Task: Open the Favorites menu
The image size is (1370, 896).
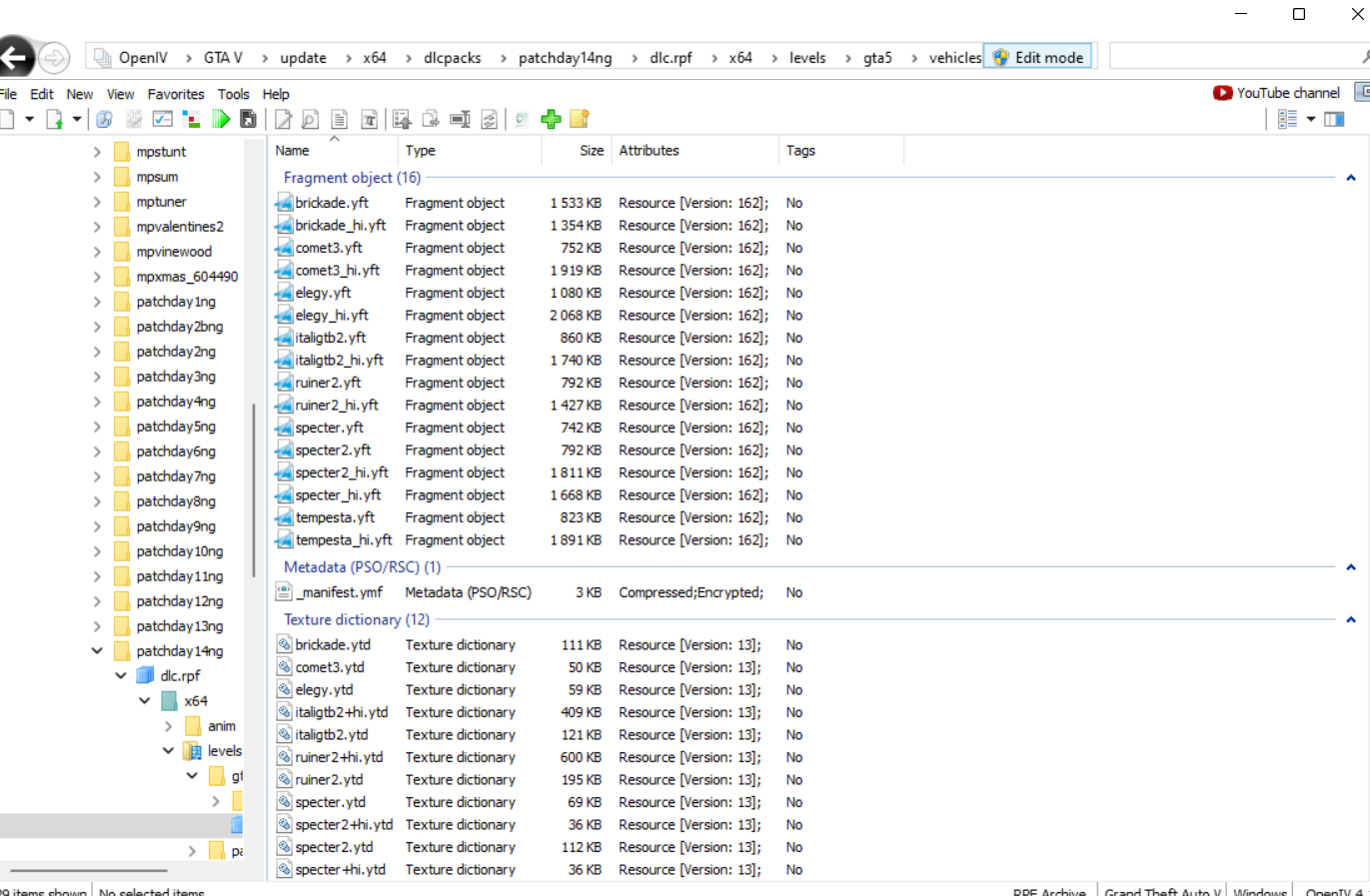Action: pyautogui.click(x=176, y=94)
